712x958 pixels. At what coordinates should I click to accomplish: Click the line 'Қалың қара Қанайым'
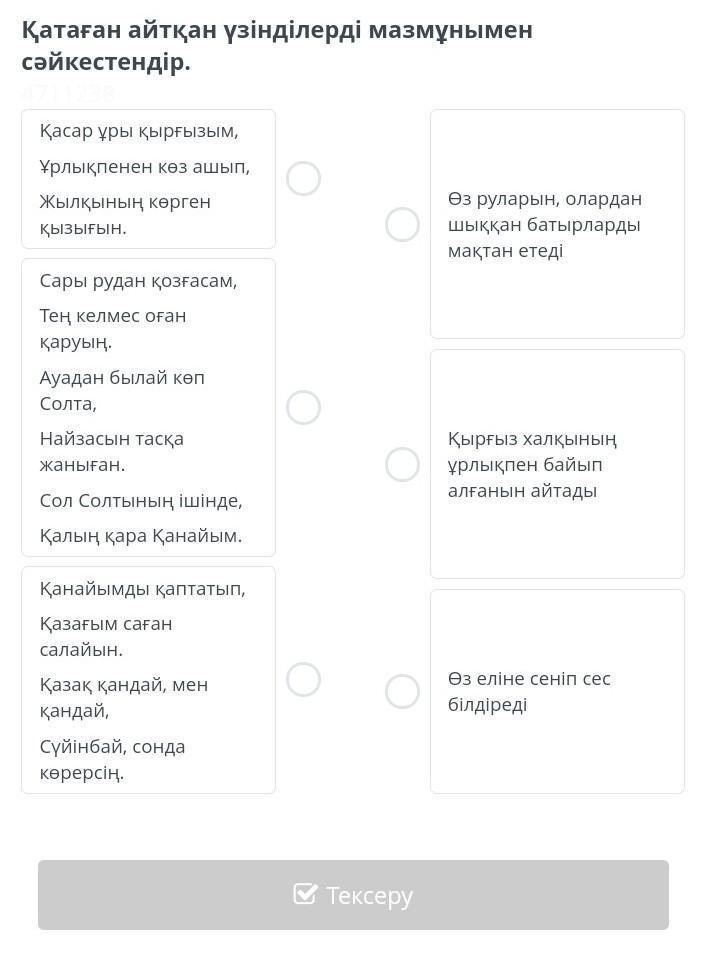[x=141, y=536]
